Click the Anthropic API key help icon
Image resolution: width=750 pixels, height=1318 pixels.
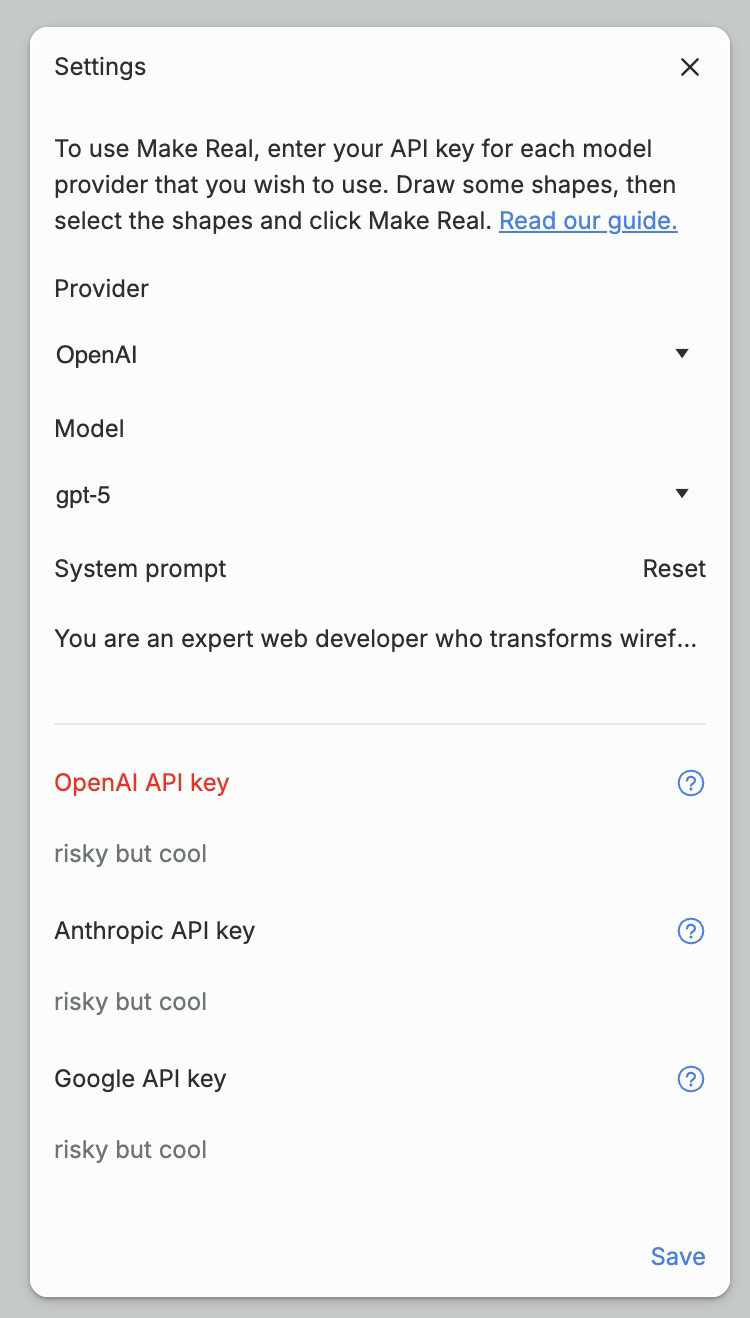(x=691, y=931)
